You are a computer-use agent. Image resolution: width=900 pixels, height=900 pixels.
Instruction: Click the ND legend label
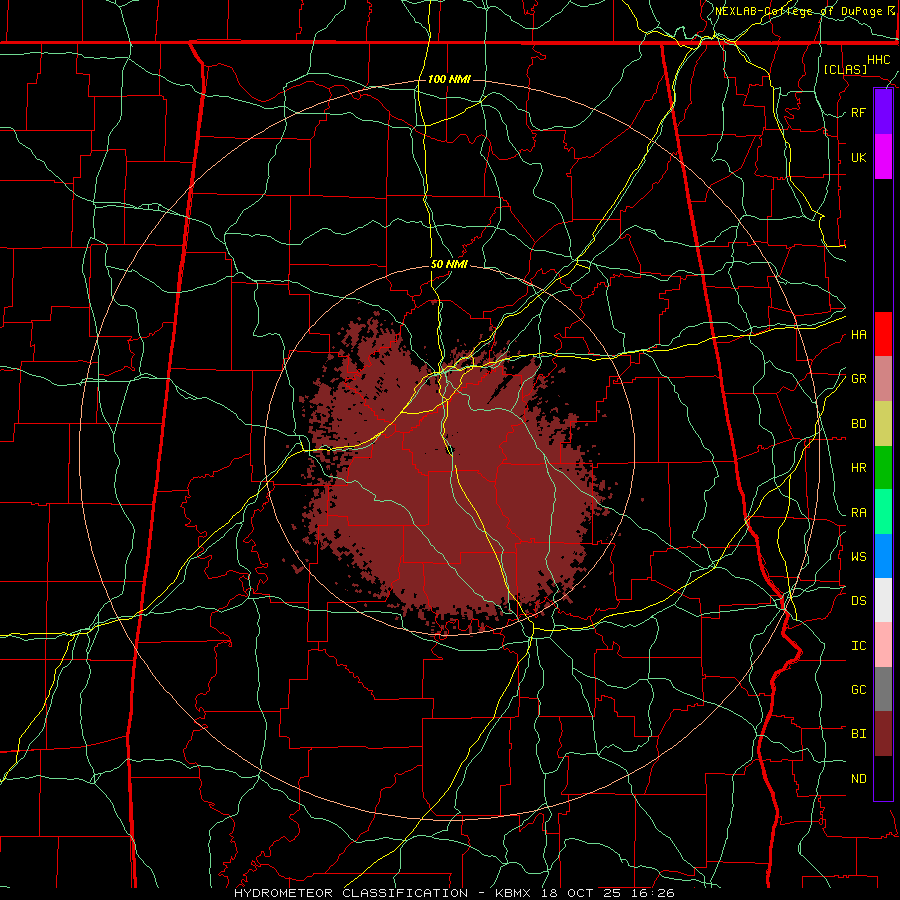click(859, 779)
